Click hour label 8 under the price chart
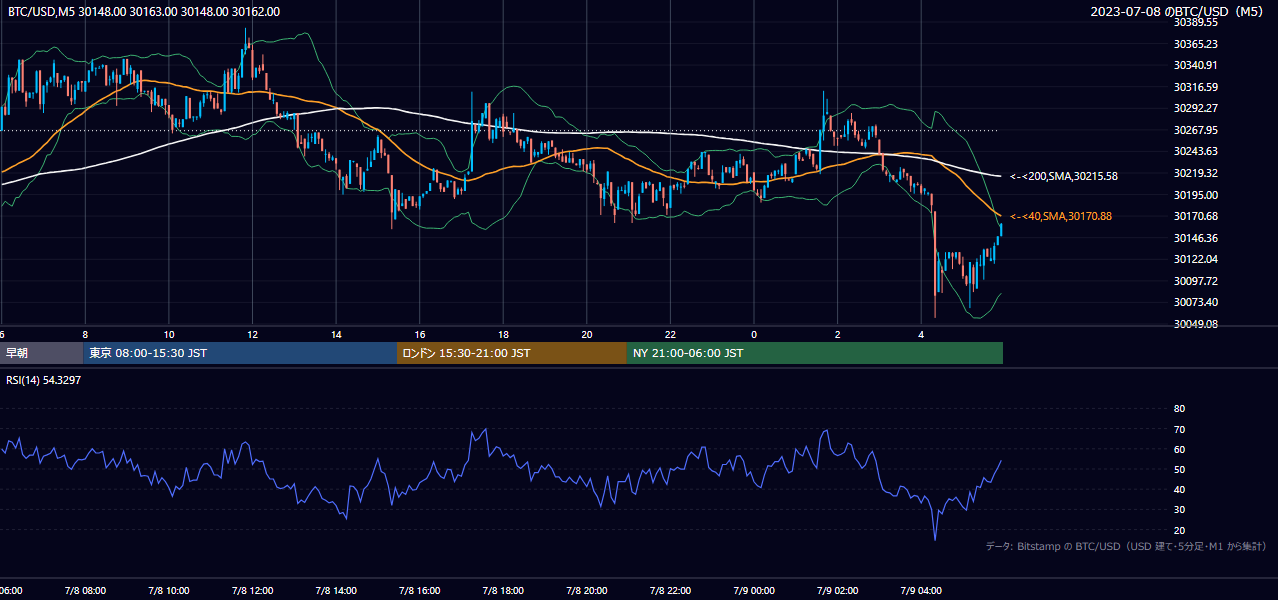Image resolution: width=1278 pixels, height=600 pixels. [x=85, y=334]
